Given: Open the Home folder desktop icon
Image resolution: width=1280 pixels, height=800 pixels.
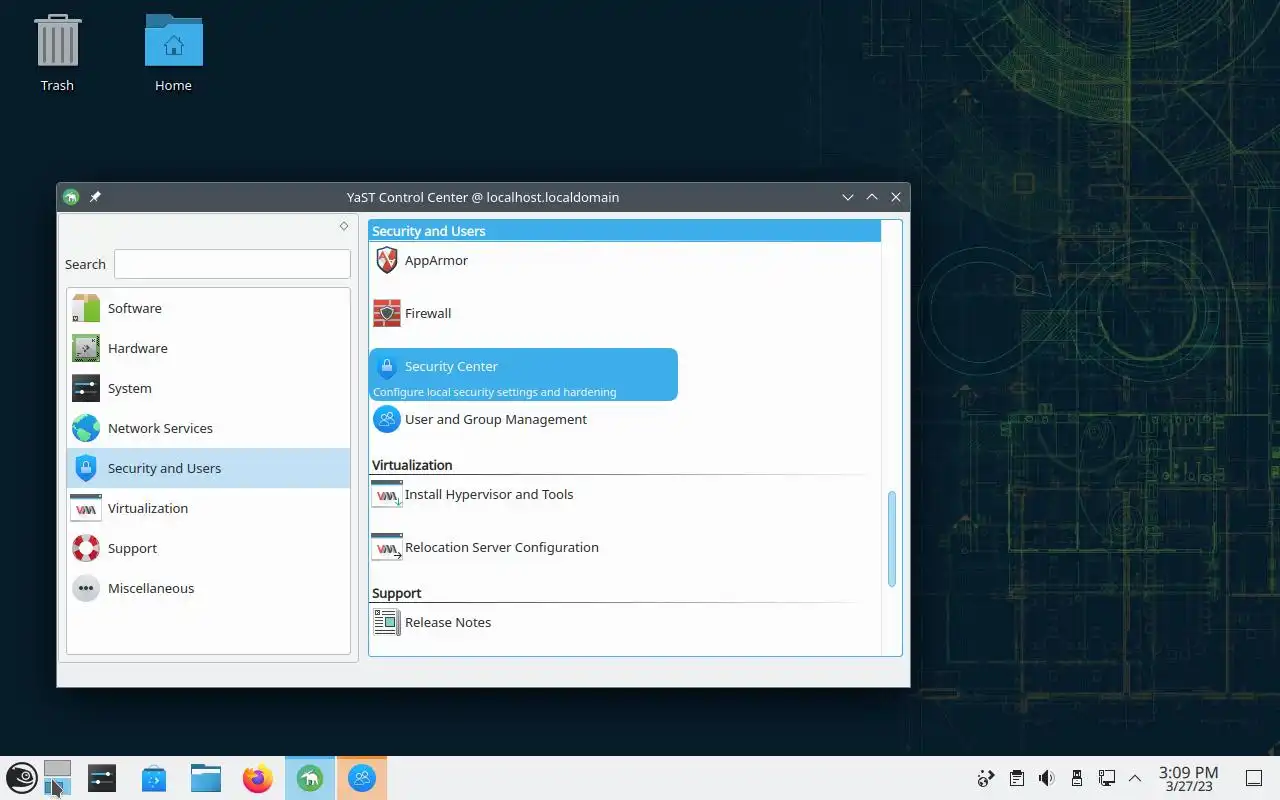Looking at the screenshot, I should point(173,53).
